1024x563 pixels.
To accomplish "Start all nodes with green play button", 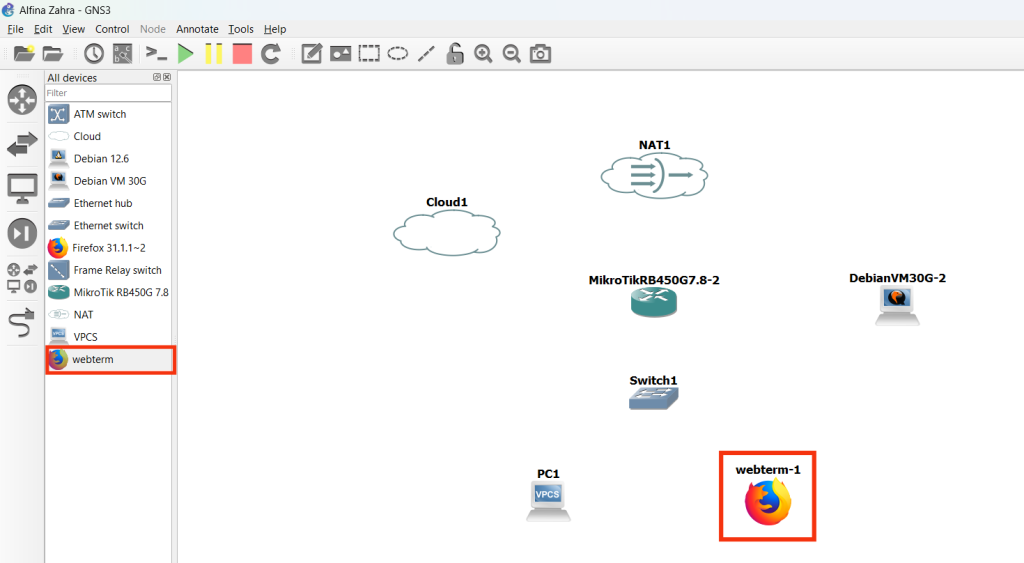I will pyautogui.click(x=185, y=54).
